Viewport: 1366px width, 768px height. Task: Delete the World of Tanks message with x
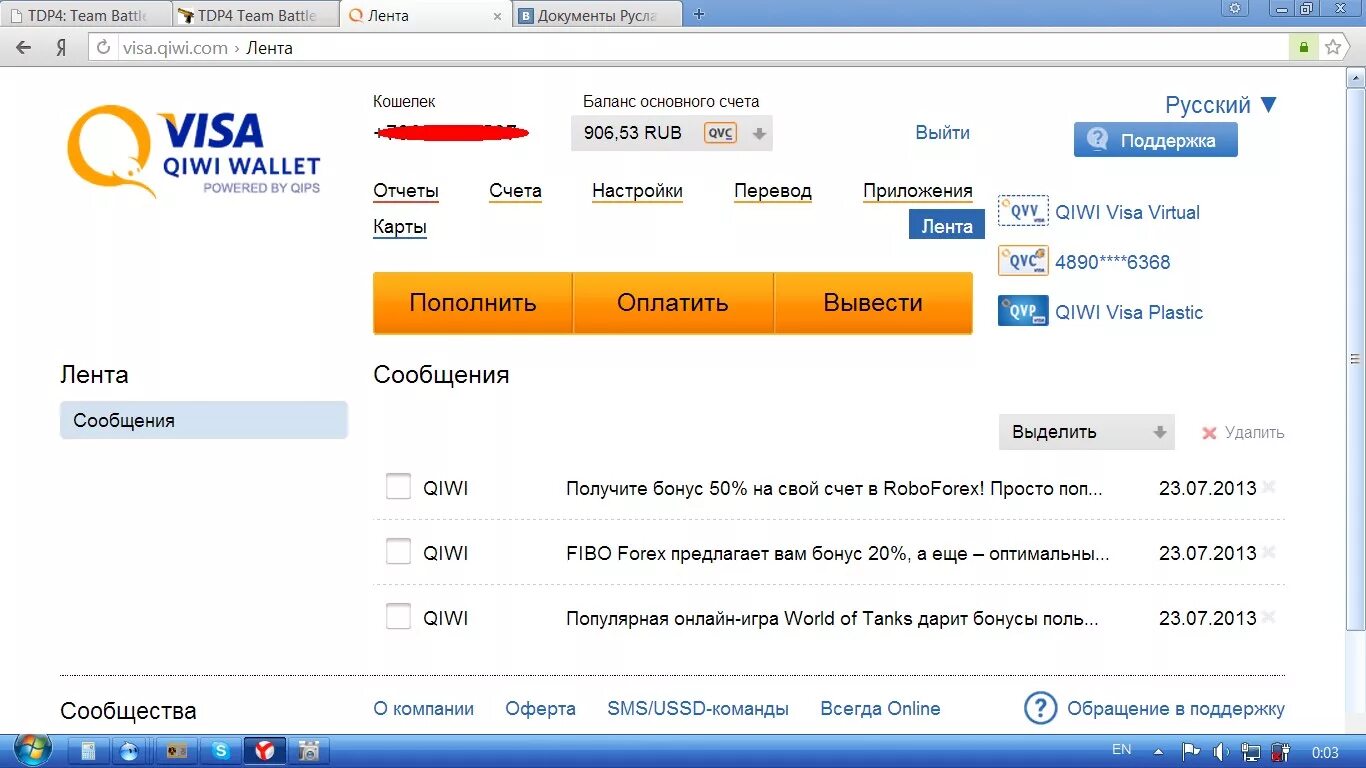tap(1269, 617)
